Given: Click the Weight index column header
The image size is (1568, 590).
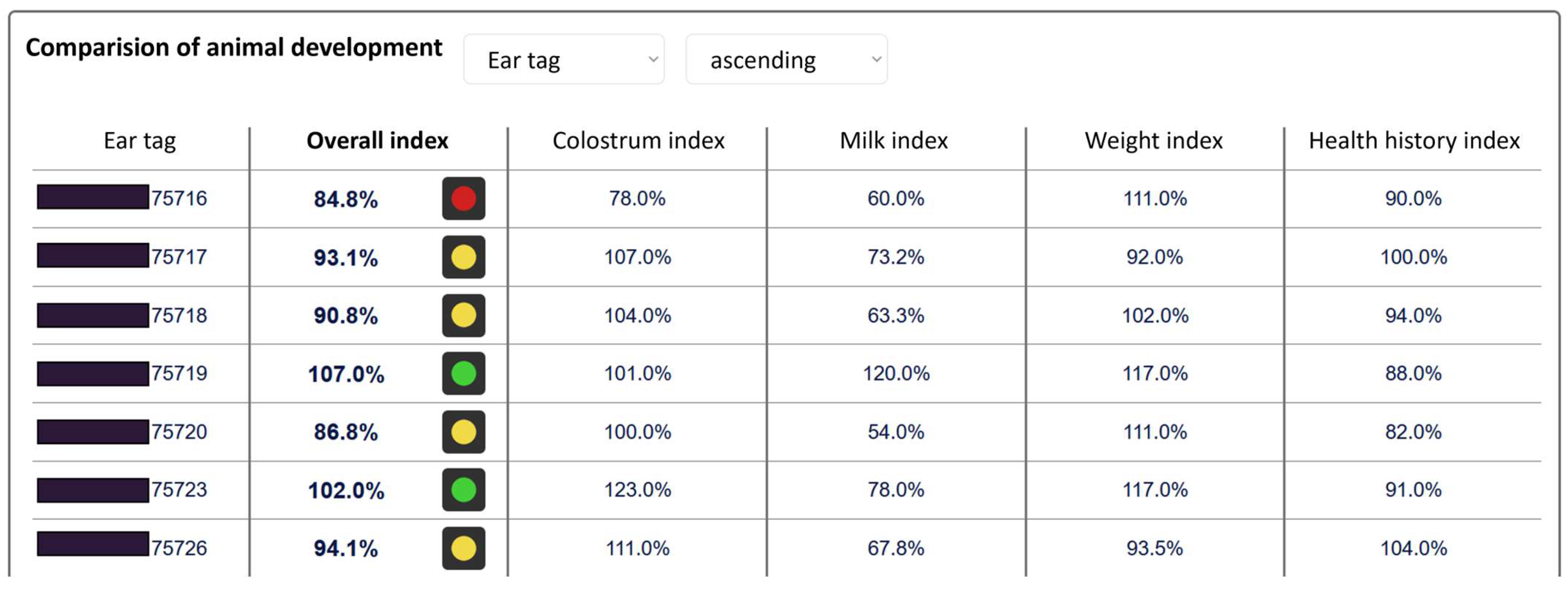Looking at the screenshot, I should [1154, 141].
